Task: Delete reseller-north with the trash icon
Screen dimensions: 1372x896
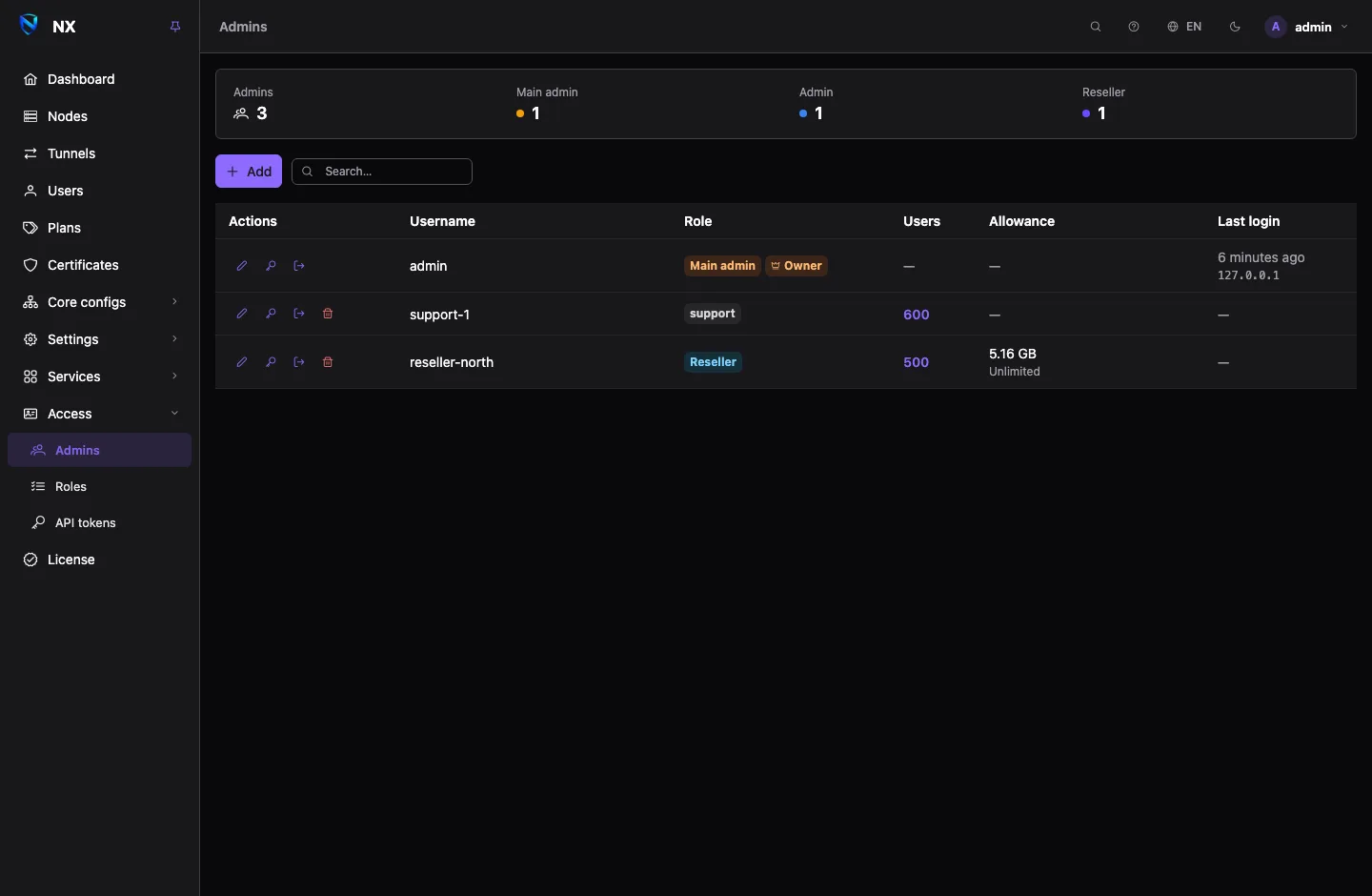Action: click(328, 362)
